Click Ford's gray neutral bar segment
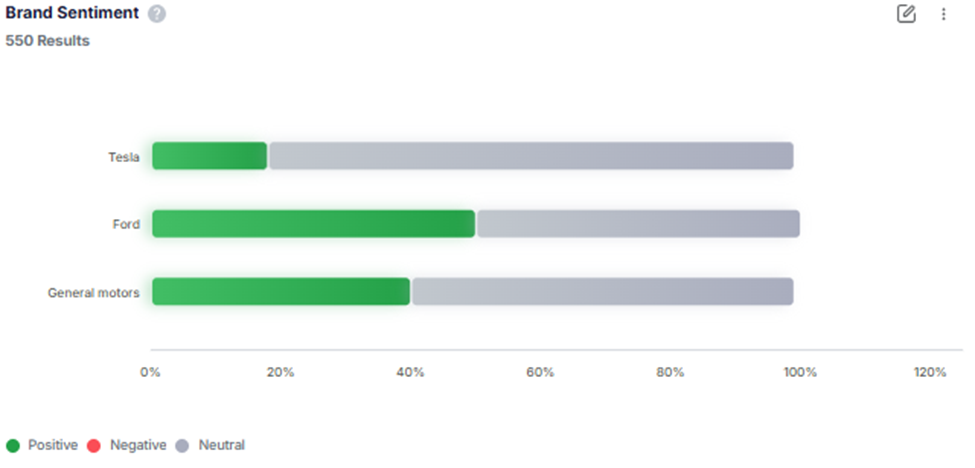The height and width of the screenshot is (468, 975). (638, 224)
